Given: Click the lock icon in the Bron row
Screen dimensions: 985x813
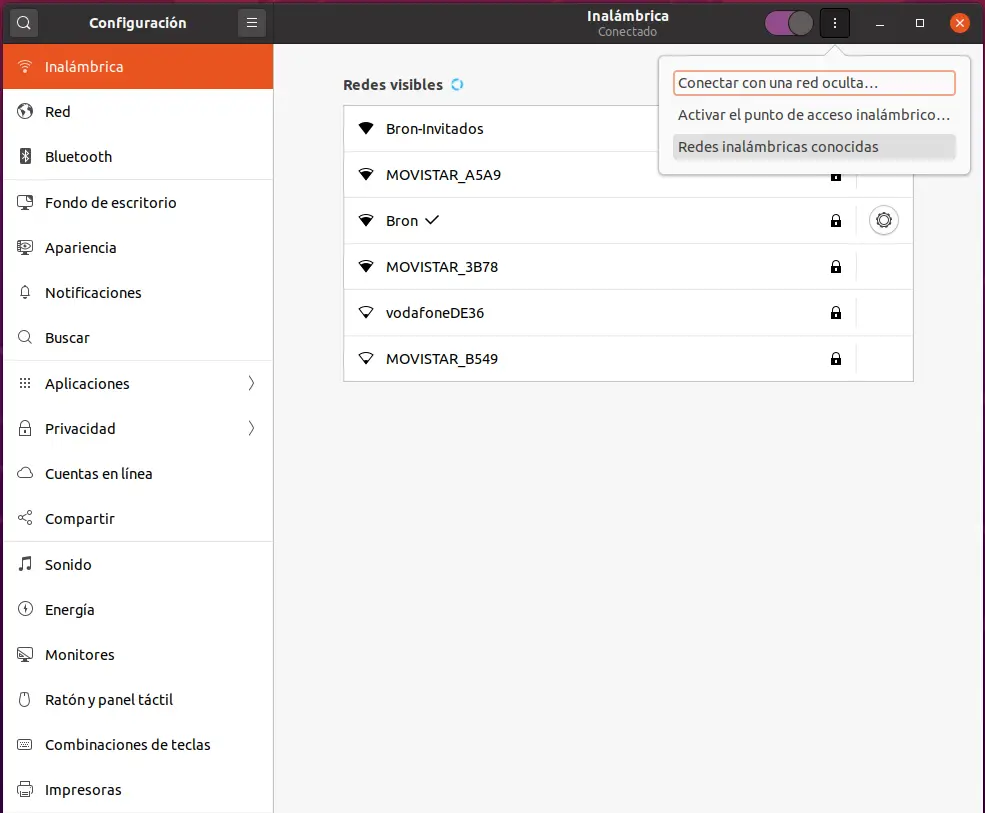Looking at the screenshot, I should [835, 221].
